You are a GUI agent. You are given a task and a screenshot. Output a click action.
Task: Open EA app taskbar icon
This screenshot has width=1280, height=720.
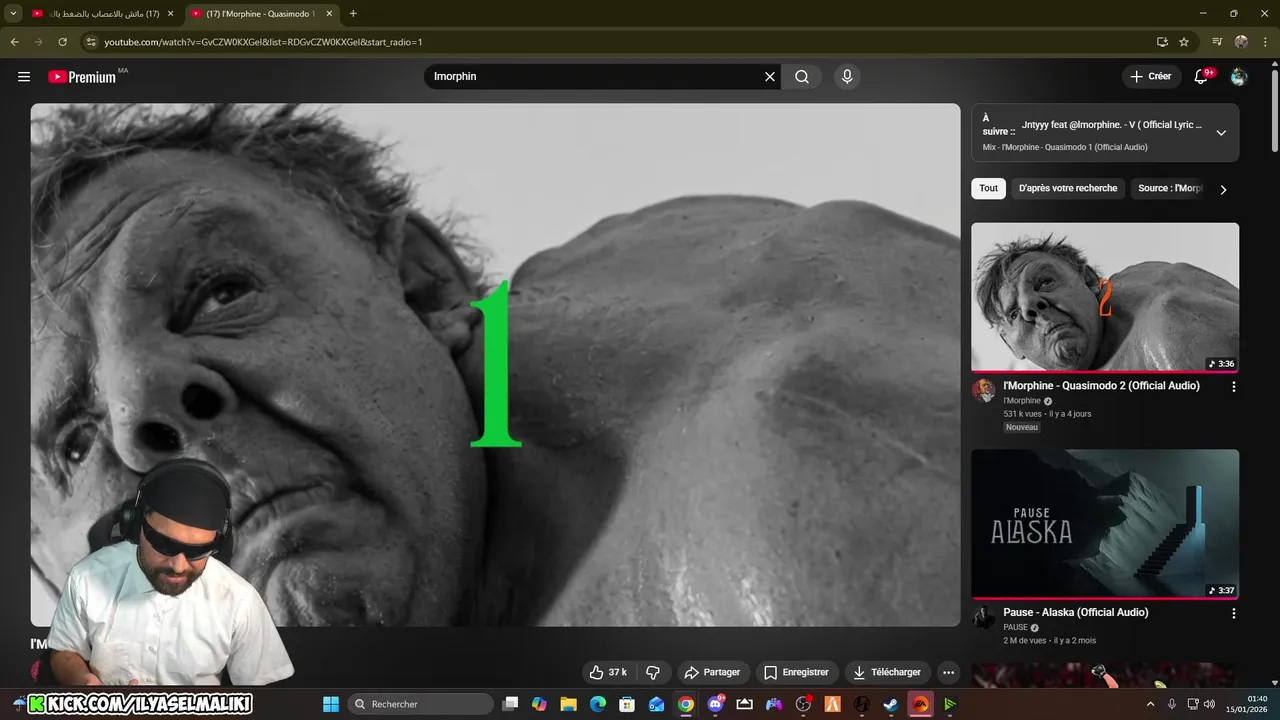920,704
